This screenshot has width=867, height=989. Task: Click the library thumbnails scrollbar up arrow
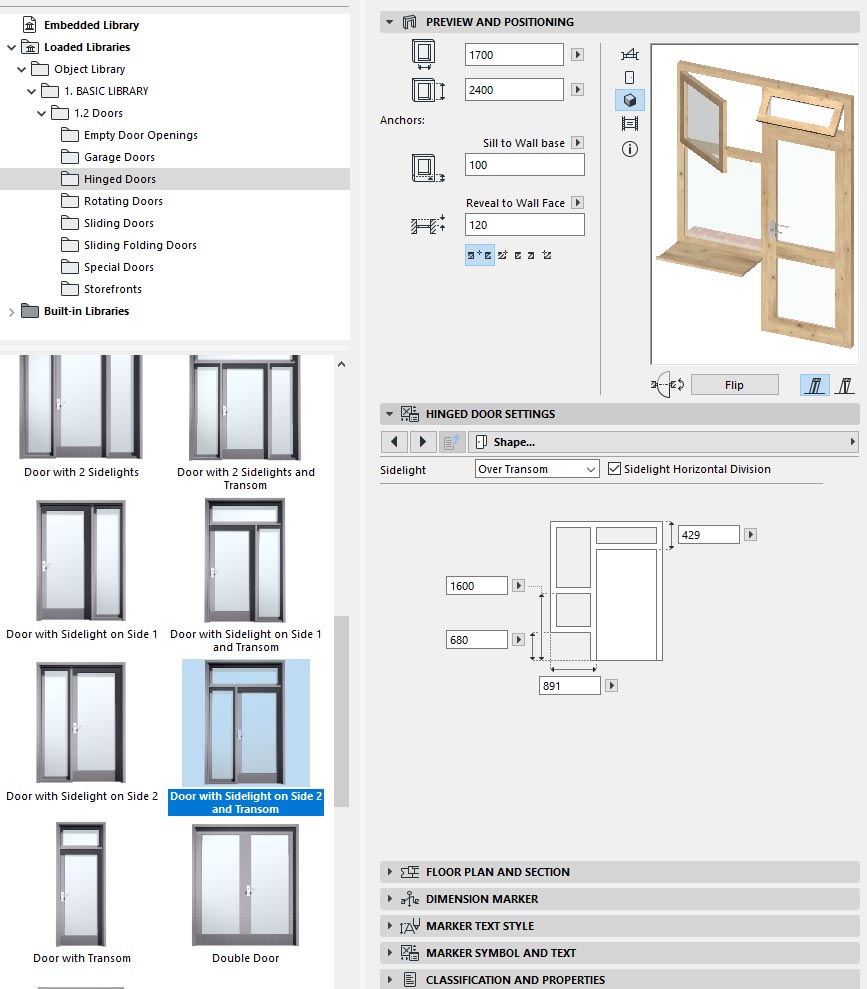point(341,364)
